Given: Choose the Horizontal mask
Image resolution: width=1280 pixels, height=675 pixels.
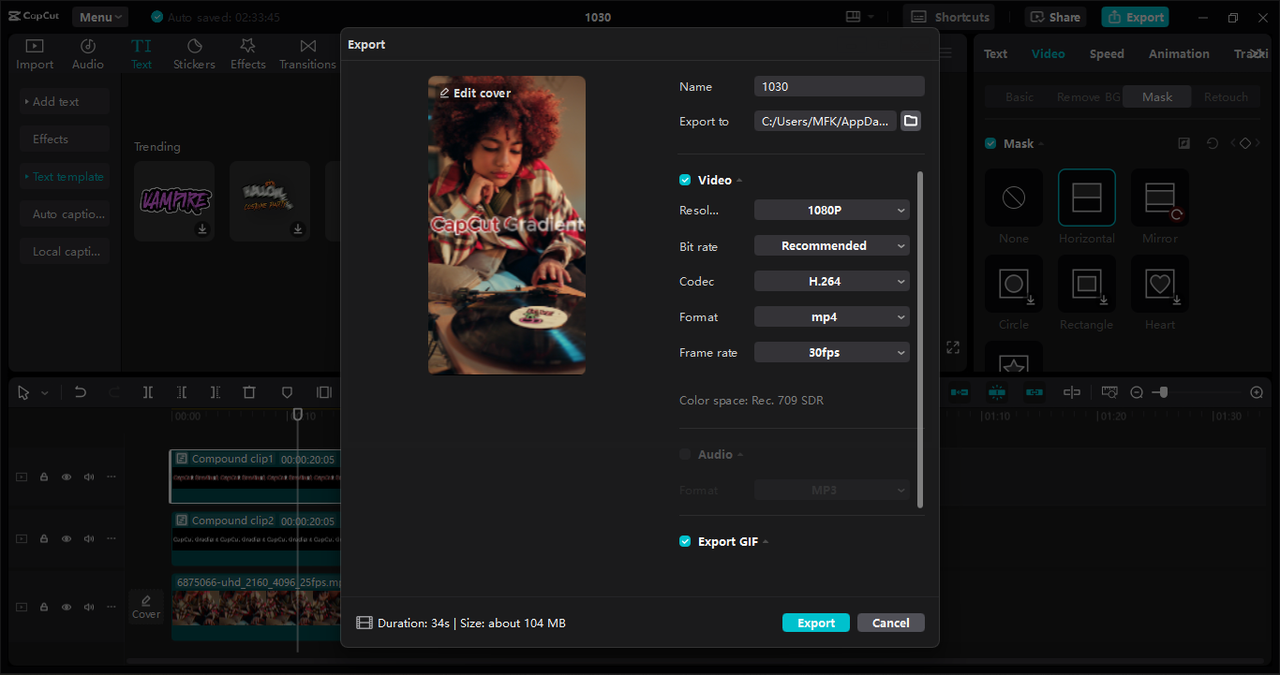Looking at the screenshot, I should click(x=1087, y=198).
